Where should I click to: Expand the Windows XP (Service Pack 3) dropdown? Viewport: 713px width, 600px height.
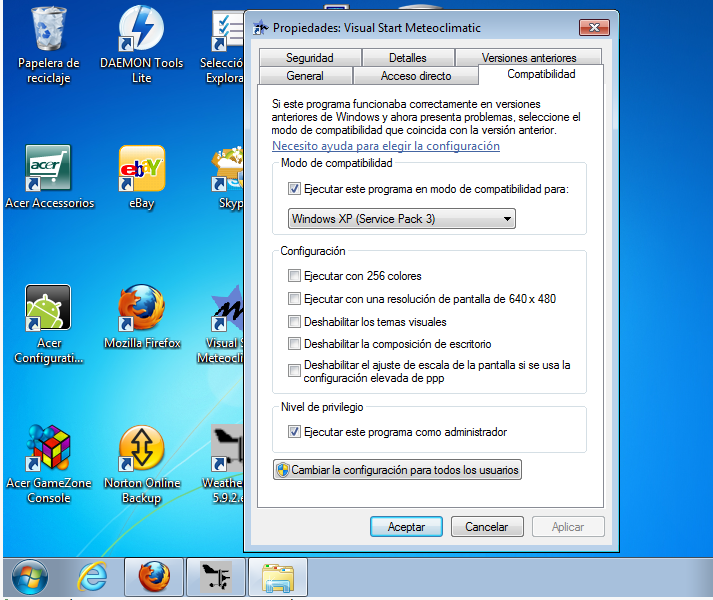point(402,219)
